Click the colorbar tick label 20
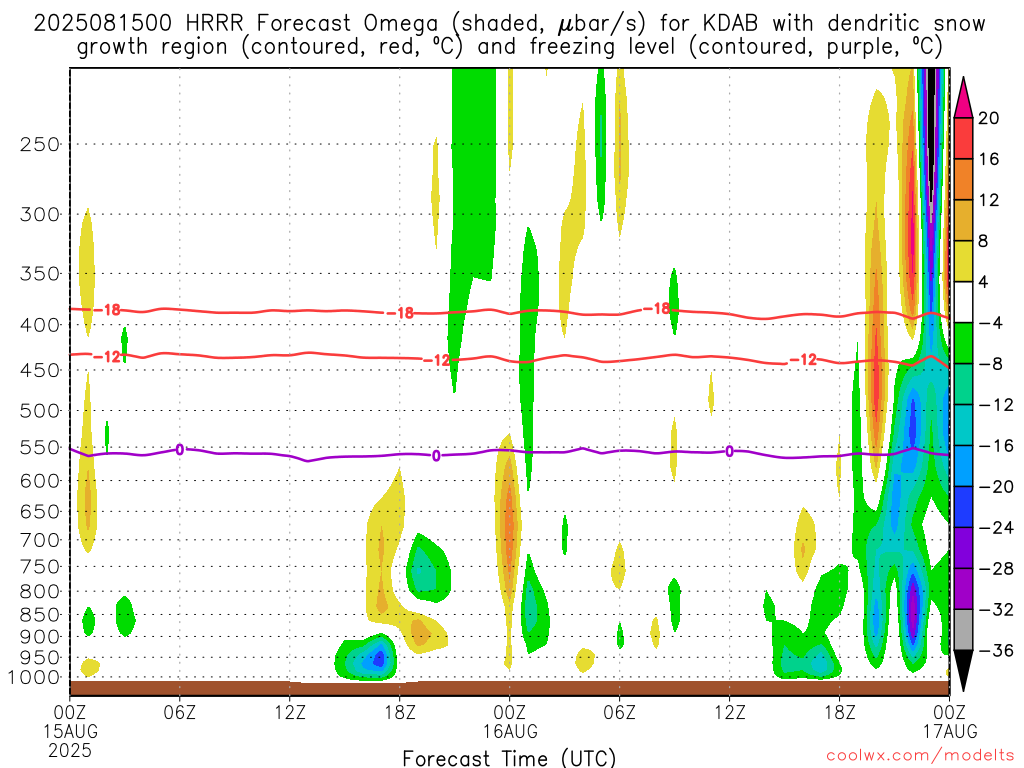 989,118
